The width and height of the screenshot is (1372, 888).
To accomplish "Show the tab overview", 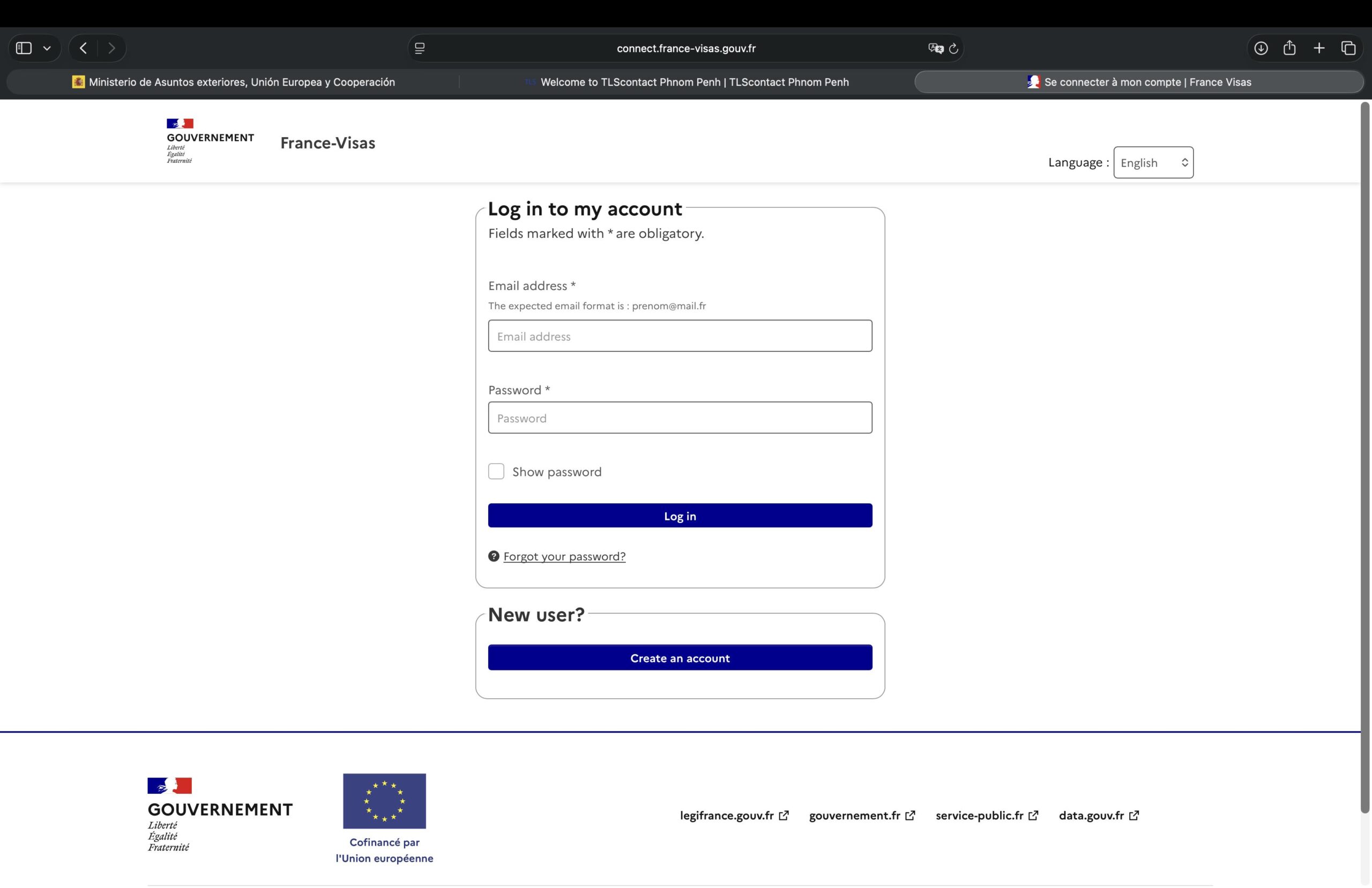I will click(x=1348, y=48).
